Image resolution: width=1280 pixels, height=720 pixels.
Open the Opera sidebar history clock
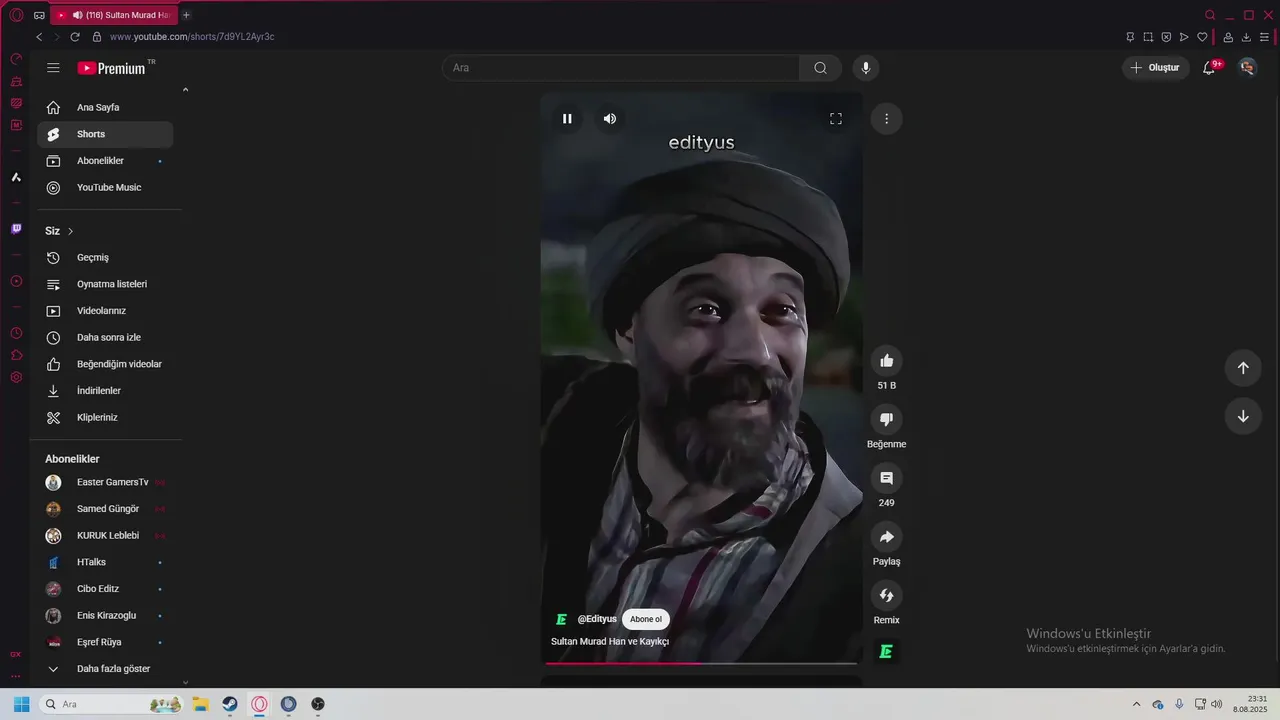coord(16,333)
